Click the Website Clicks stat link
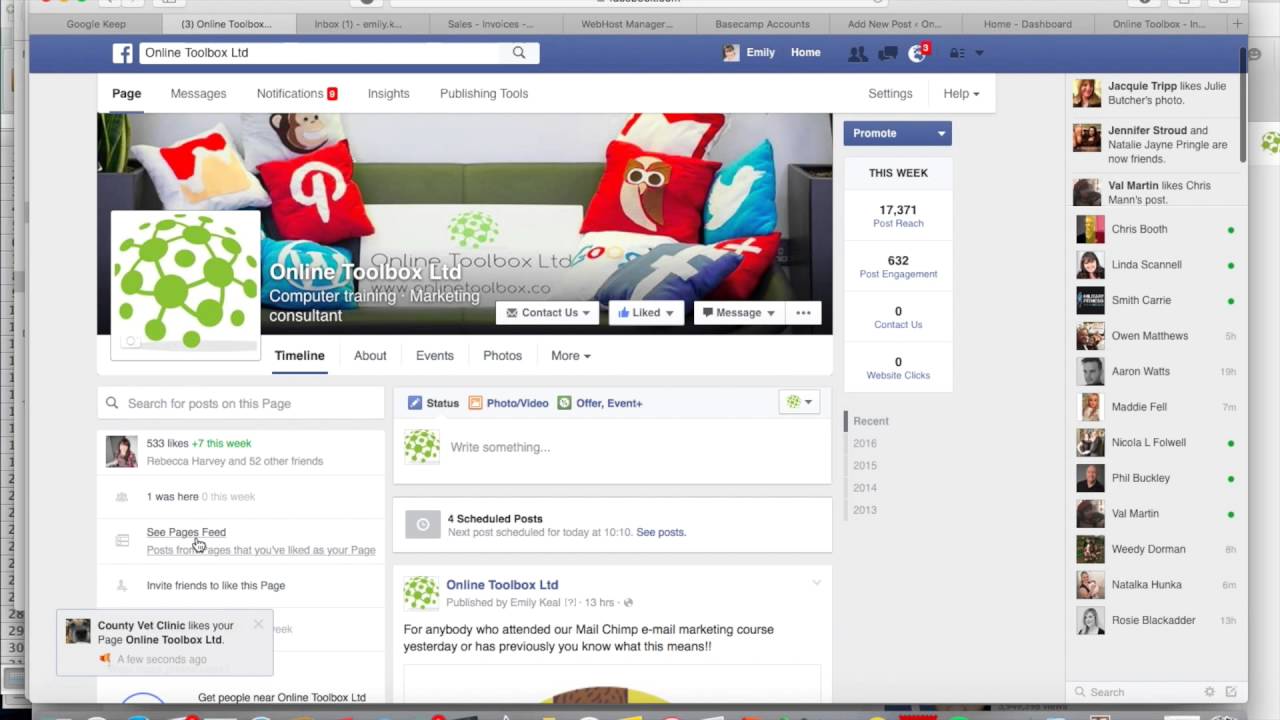 coord(898,368)
